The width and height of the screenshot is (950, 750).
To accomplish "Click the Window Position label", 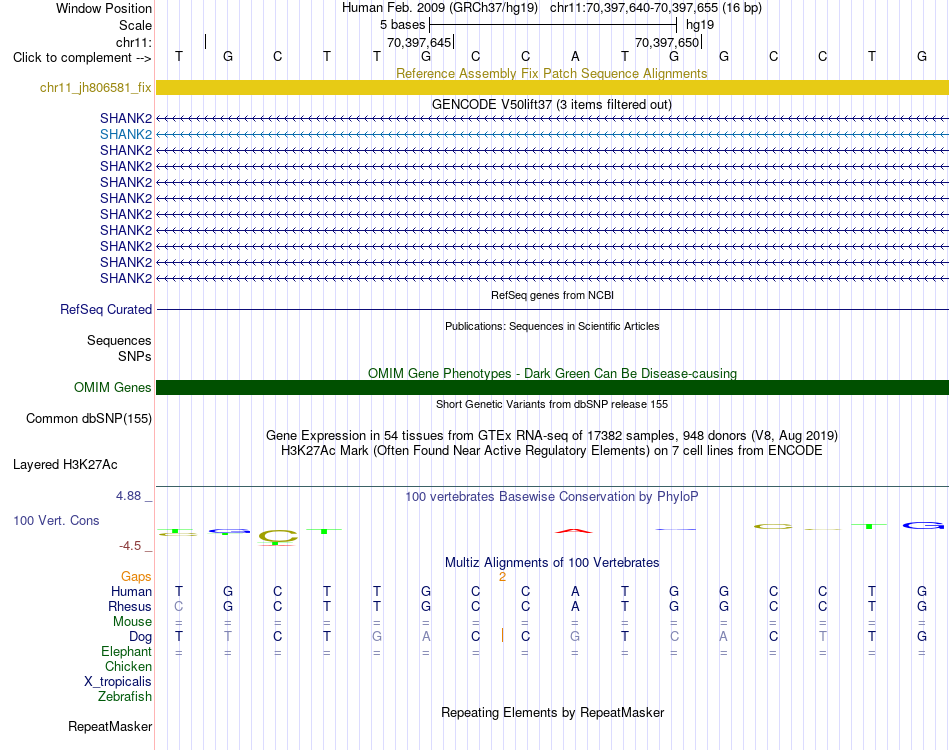I will tap(104, 8).
